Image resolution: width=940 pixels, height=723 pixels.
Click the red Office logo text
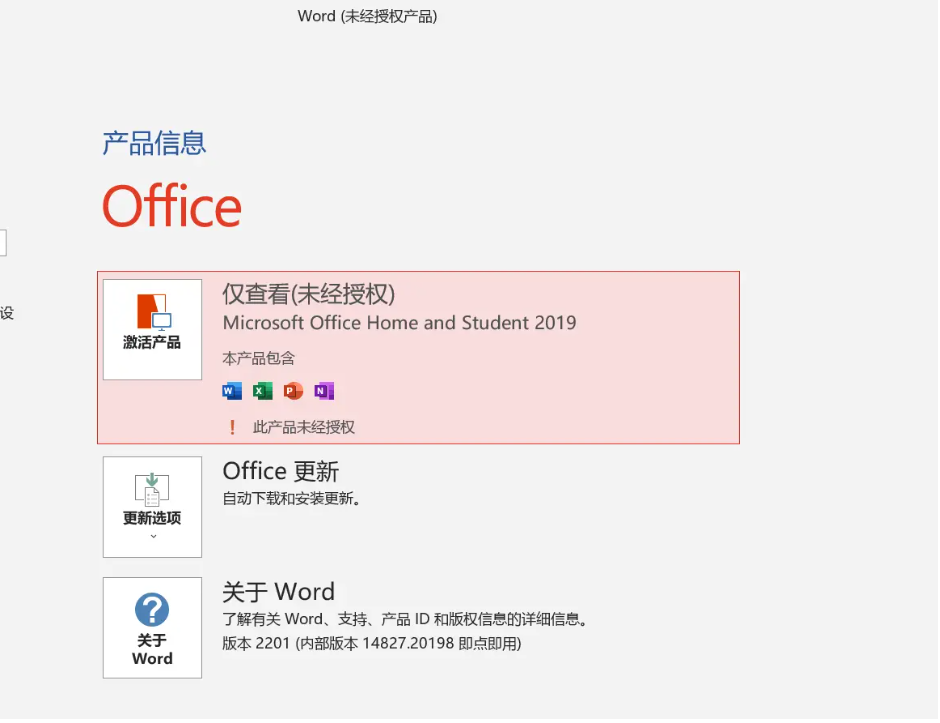pos(172,206)
